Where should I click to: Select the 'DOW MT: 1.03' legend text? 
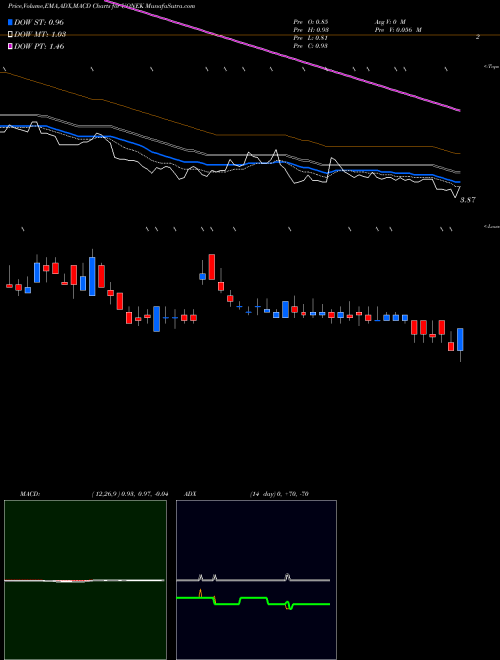[40, 34]
